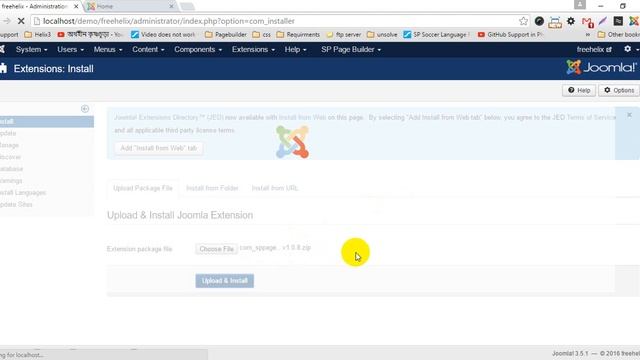The height and width of the screenshot is (360, 640).
Task: Open the Extensions menu
Action: [x=253, y=49]
